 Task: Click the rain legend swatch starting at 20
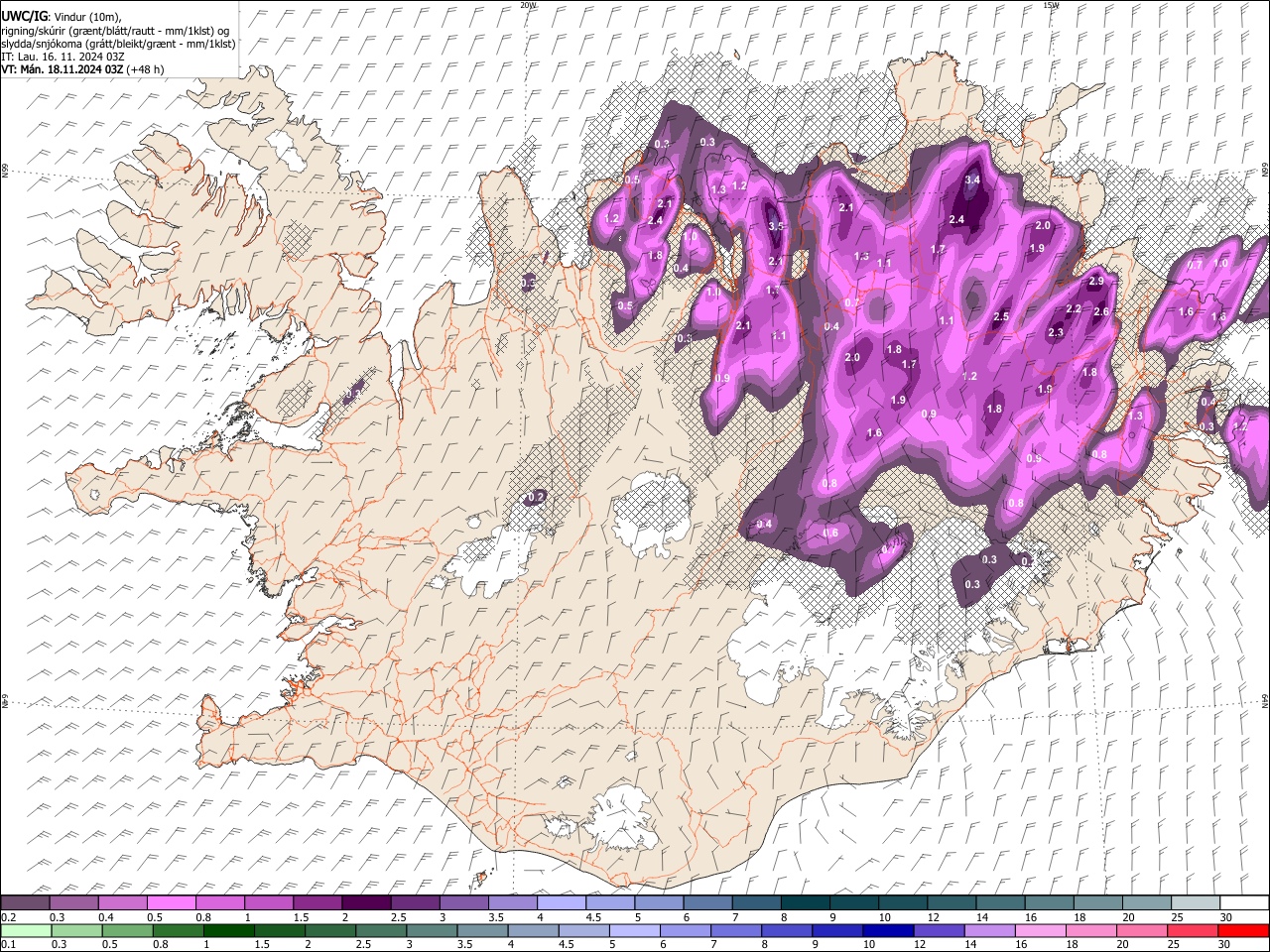point(1142,930)
